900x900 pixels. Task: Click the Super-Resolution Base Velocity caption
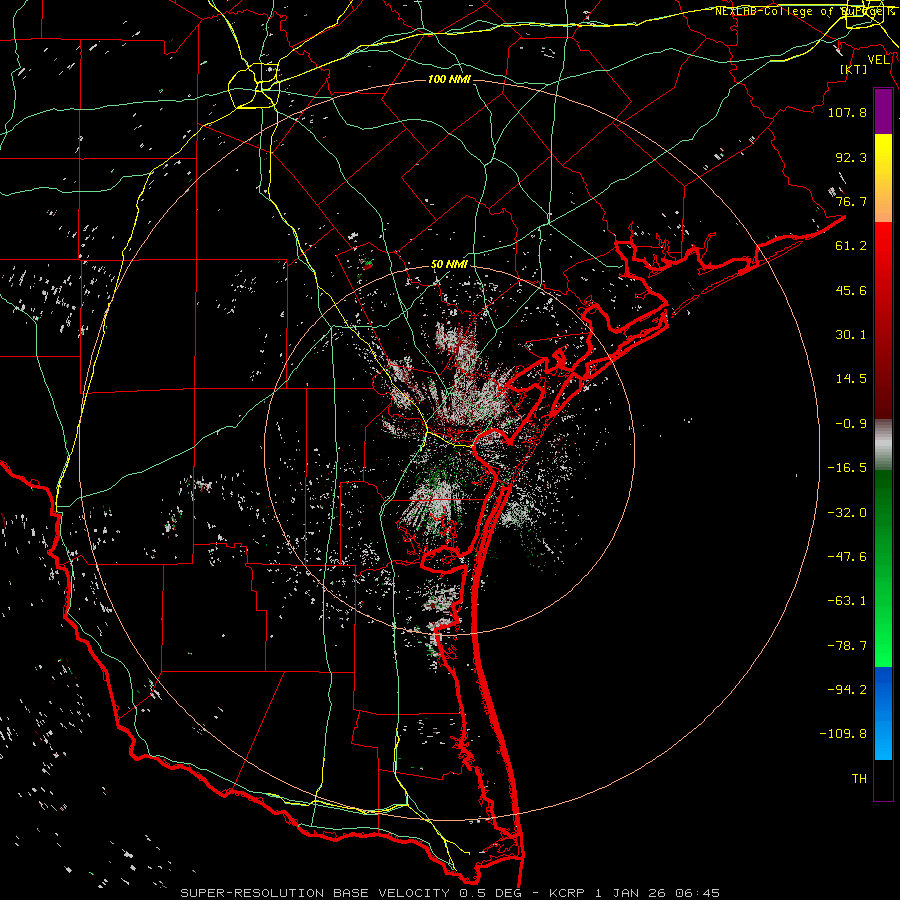pyautogui.click(x=450, y=893)
